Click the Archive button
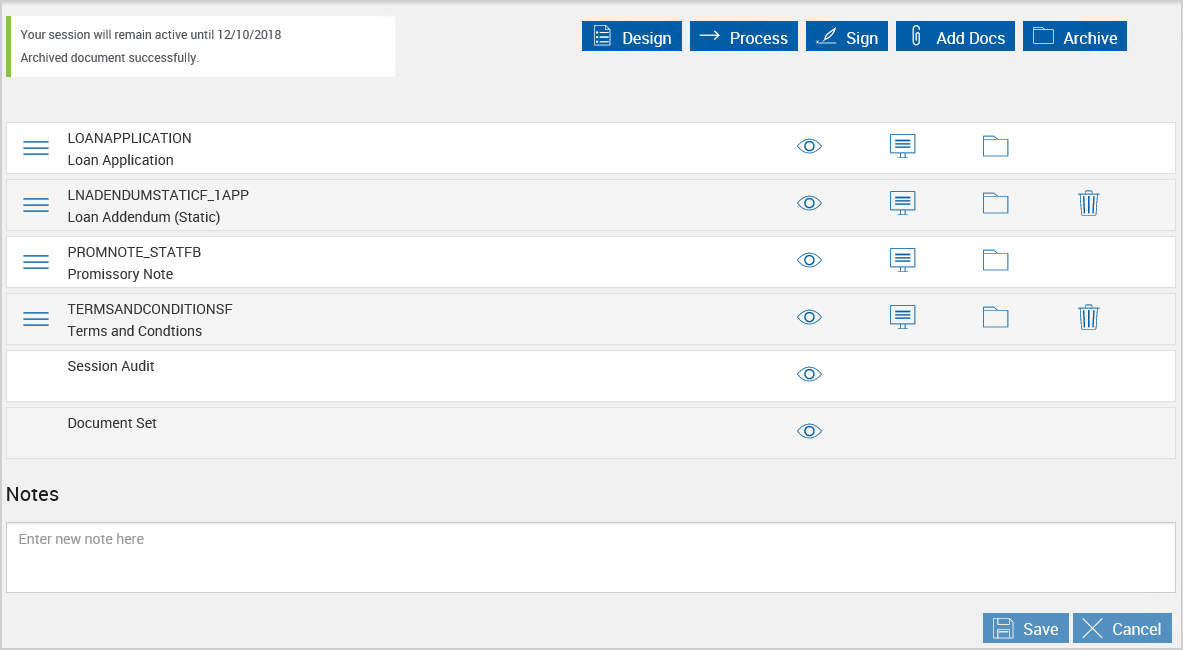 tap(1074, 37)
